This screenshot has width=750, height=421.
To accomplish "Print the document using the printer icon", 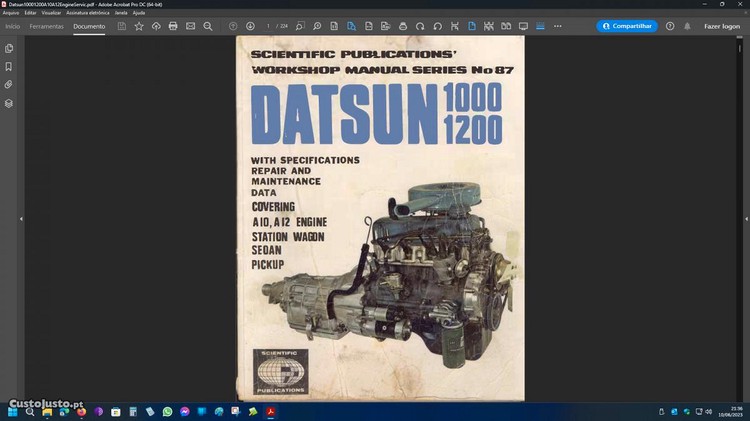I will click(173, 26).
